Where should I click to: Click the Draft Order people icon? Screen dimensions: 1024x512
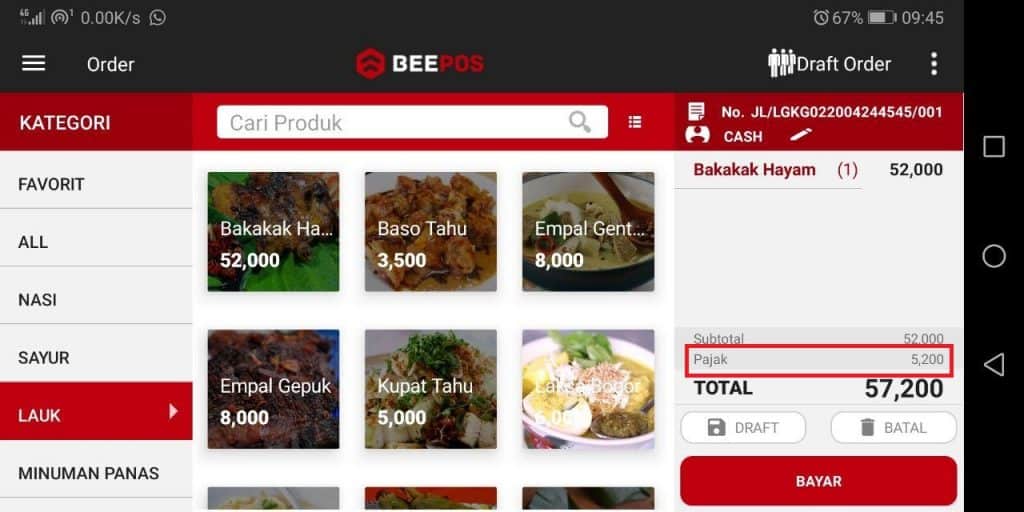(781, 63)
